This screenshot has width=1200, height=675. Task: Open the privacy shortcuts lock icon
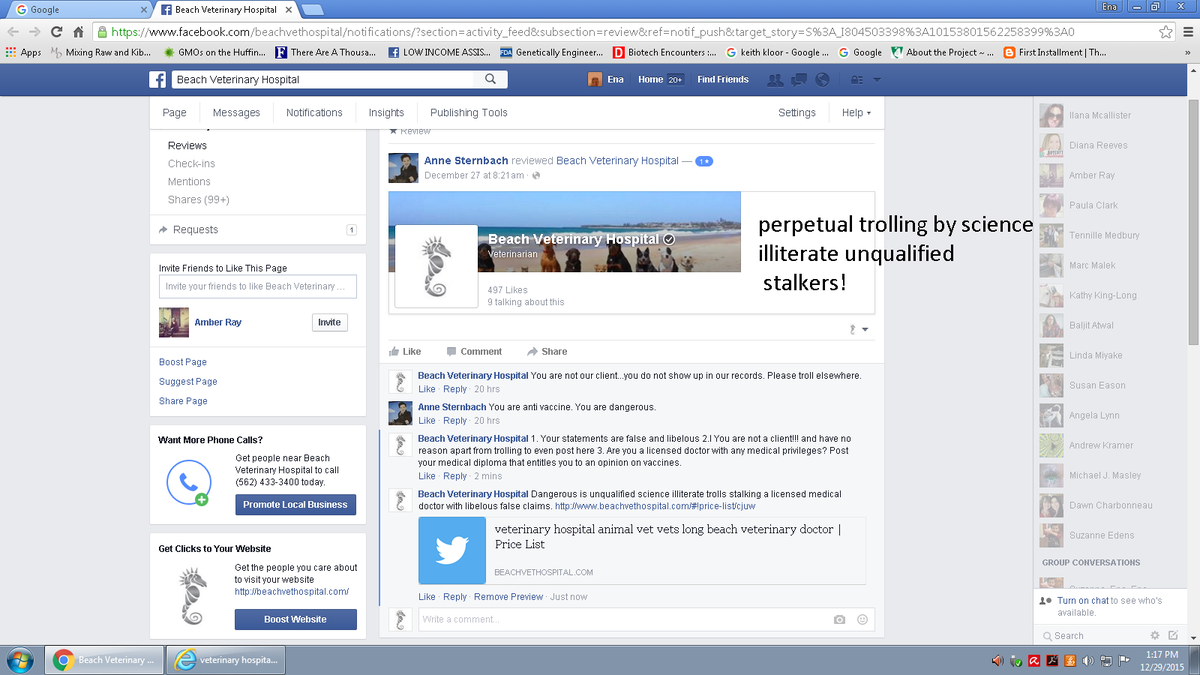[x=857, y=79]
